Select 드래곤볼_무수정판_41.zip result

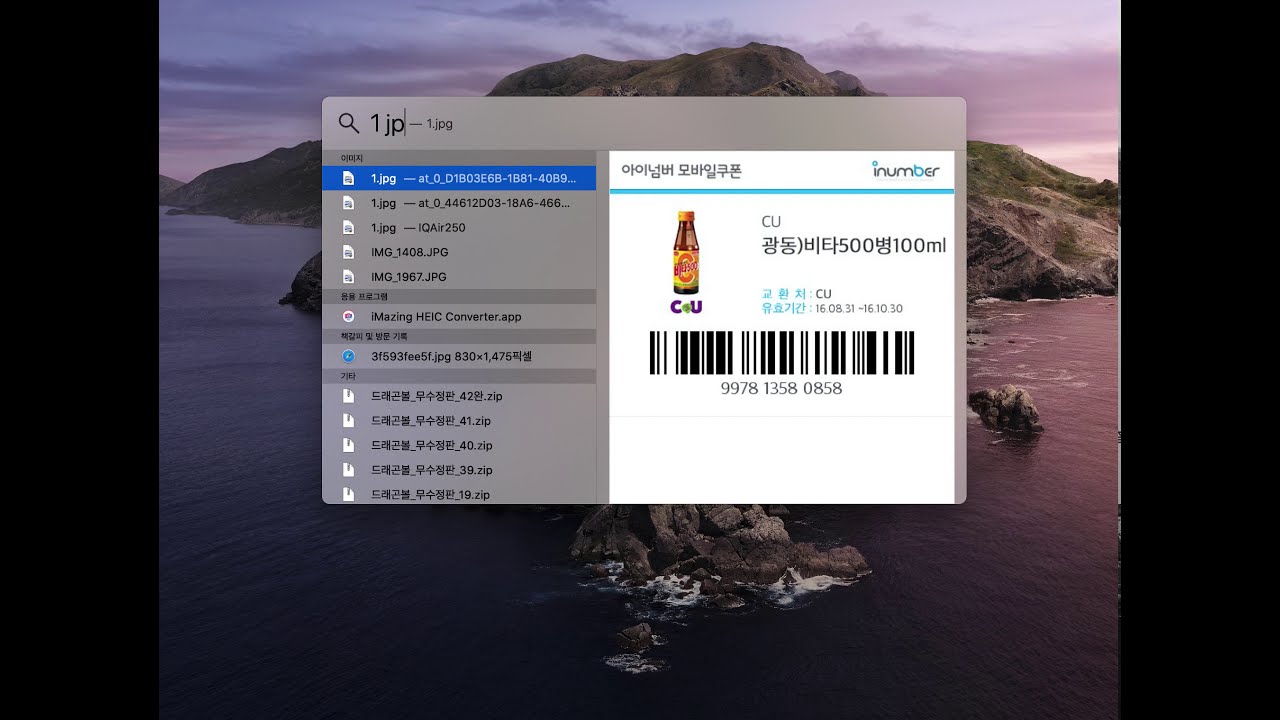click(x=459, y=421)
